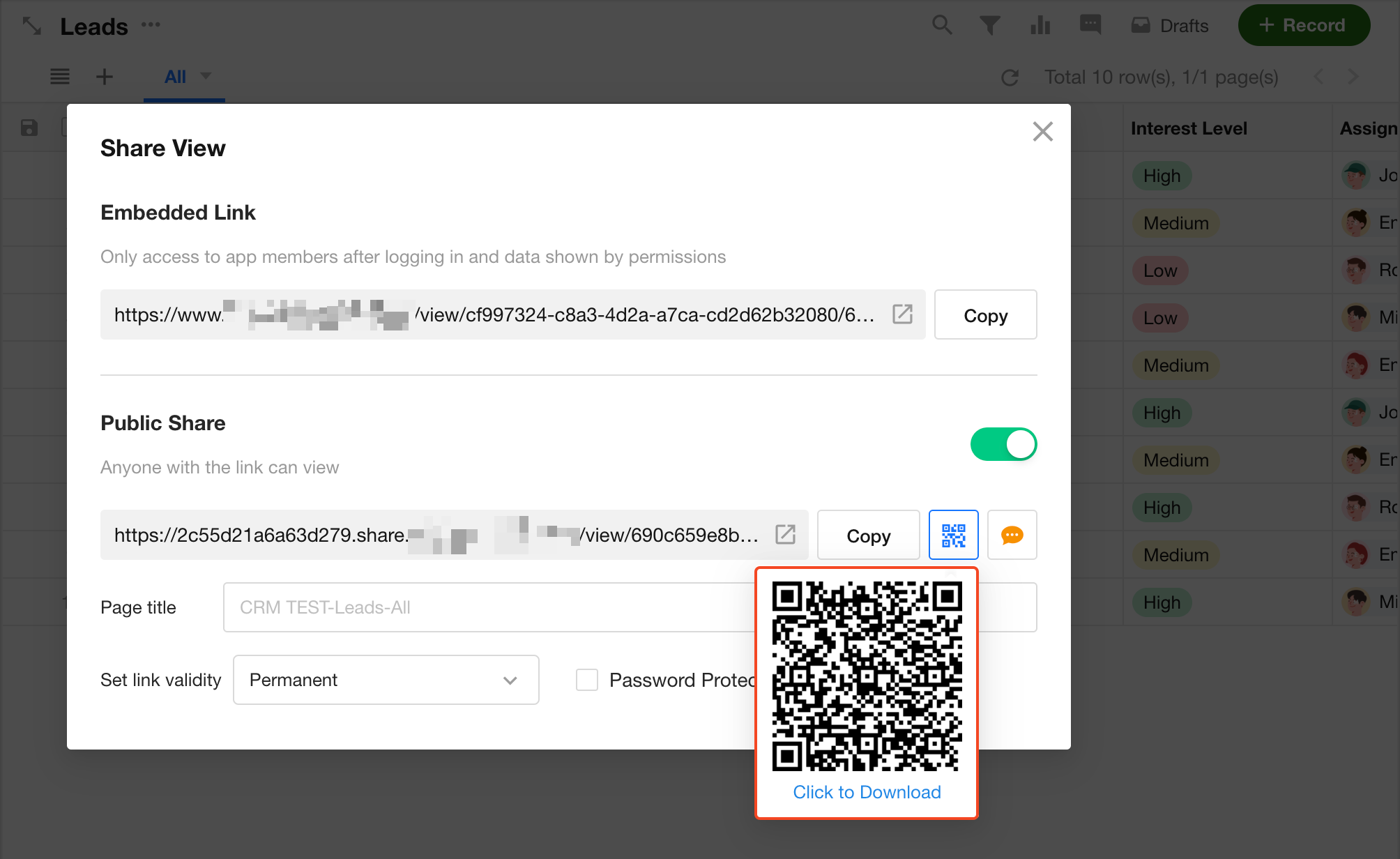The image size is (1400, 859).
Task: Click the orange chat bubble share icon
Action: pyautogui.click(x=1012, y=535)
